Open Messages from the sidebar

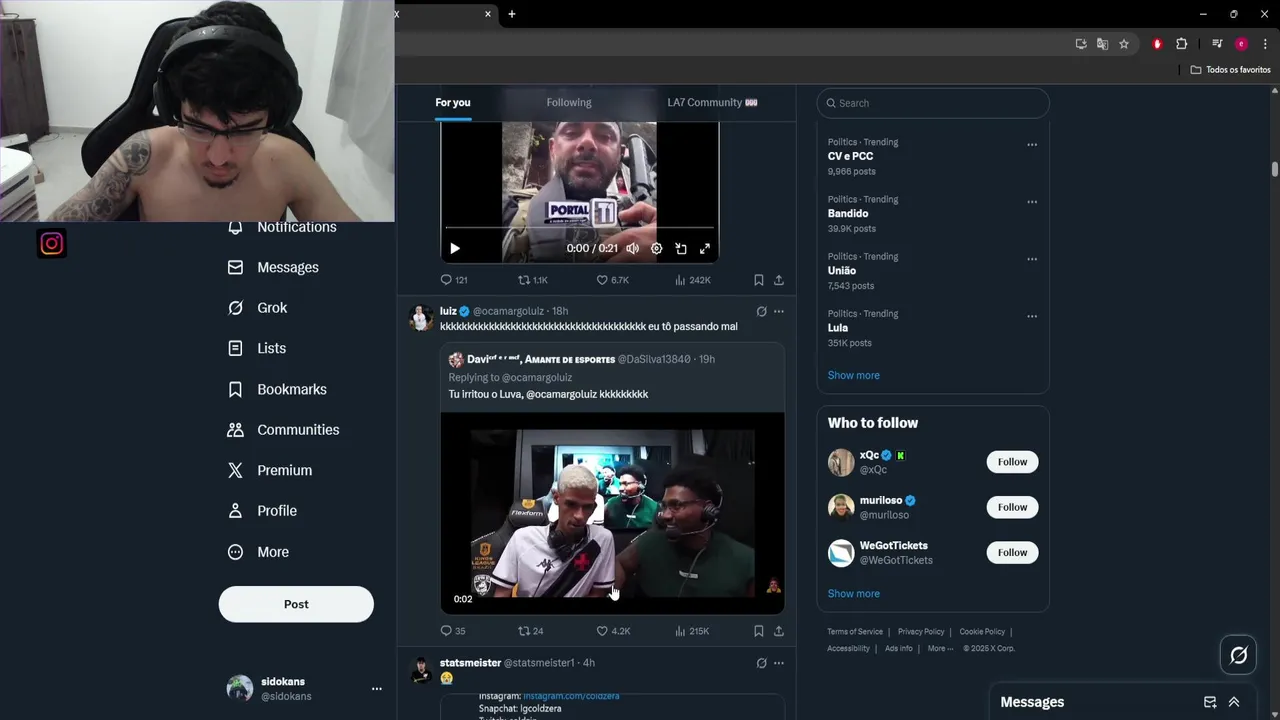(x=273, y=267)
